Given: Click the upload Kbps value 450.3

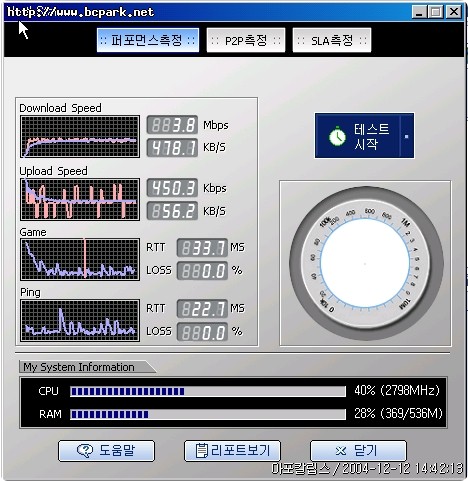Looking at the screenshot, I should tap(172, 188).
